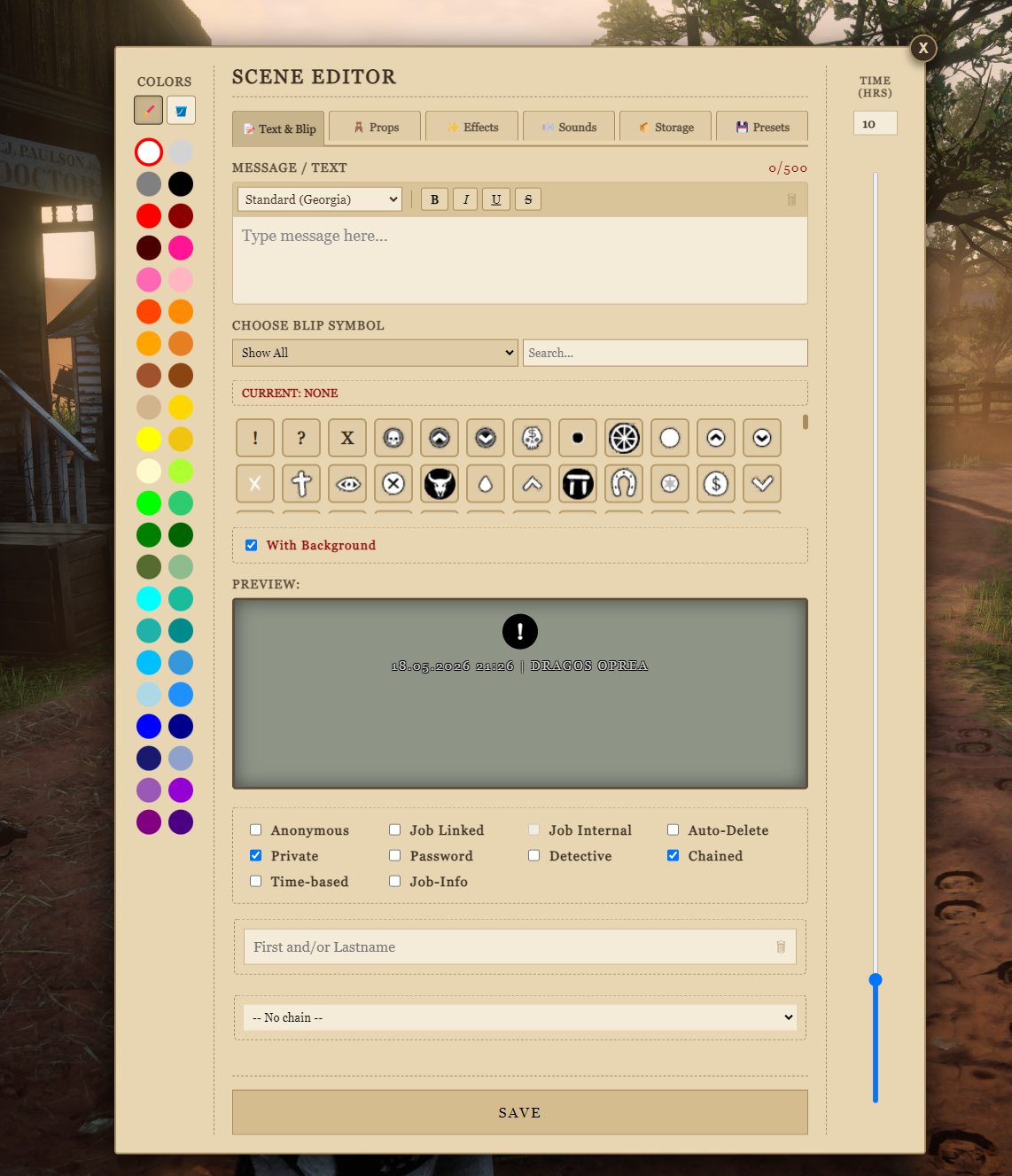Open the Show All blip category dropdown
This screenshot has width=1012, height=1176.
tap(375, 353)
